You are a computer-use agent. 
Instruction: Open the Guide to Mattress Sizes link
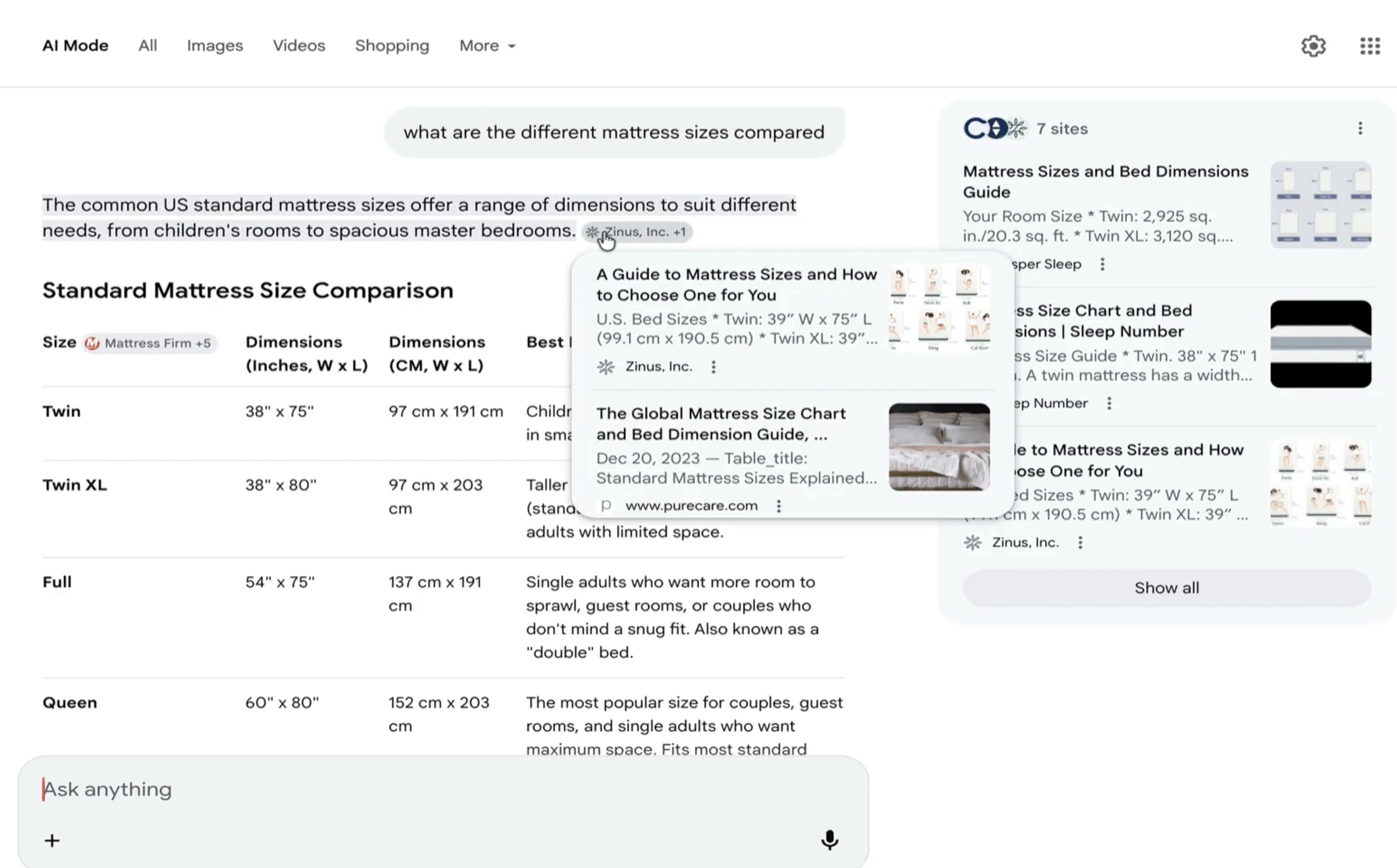pyautogui.click(x=736, y=285)
